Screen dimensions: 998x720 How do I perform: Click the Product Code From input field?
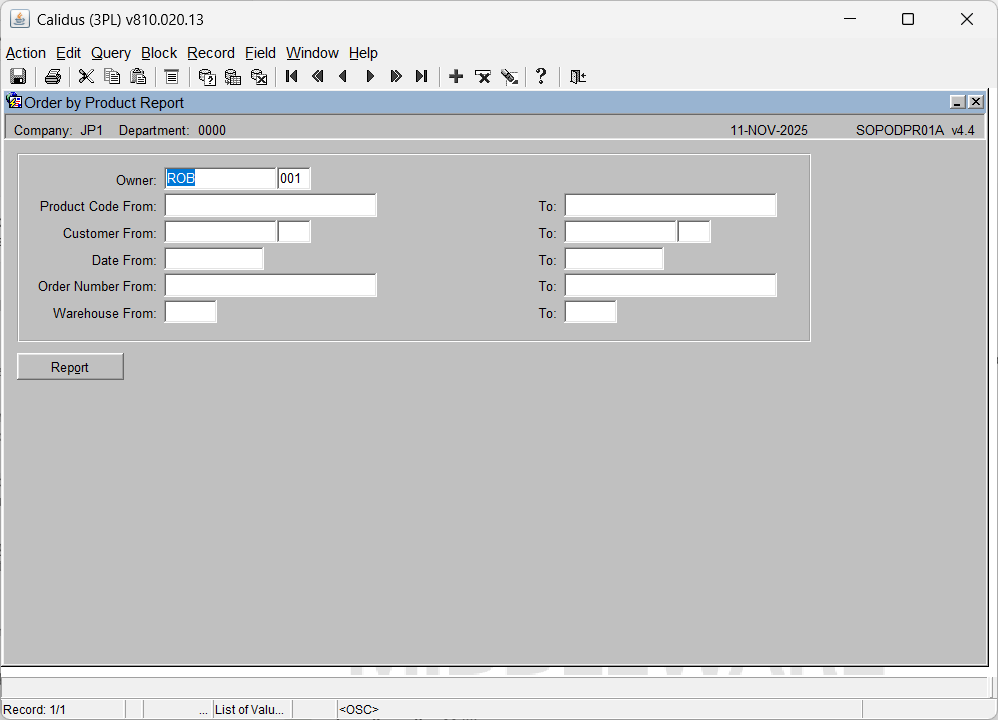click(x=270, y=206)
